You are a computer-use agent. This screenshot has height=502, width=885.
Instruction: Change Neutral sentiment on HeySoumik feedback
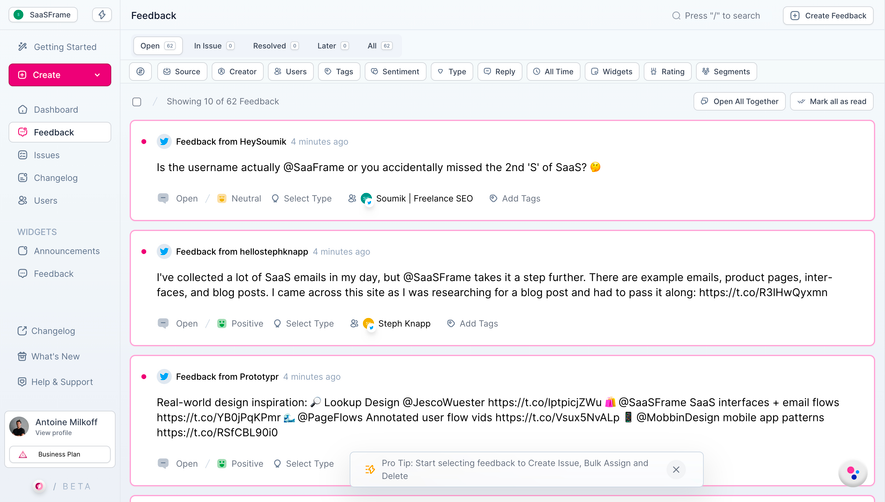click(239, 198)
